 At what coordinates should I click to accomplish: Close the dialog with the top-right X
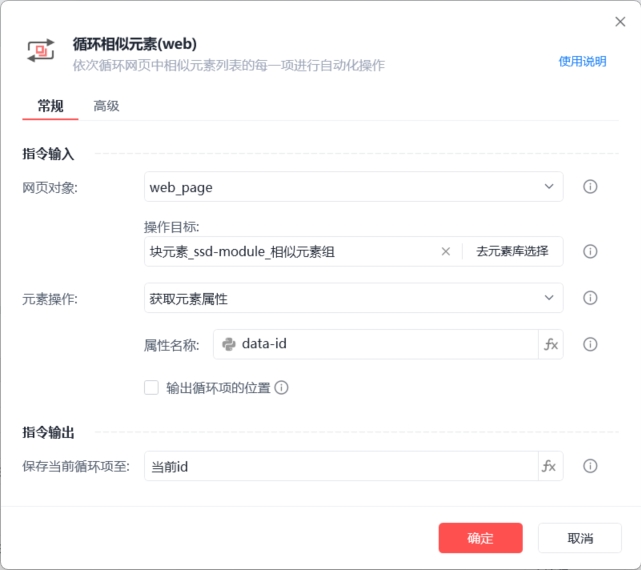pos(620,22)
